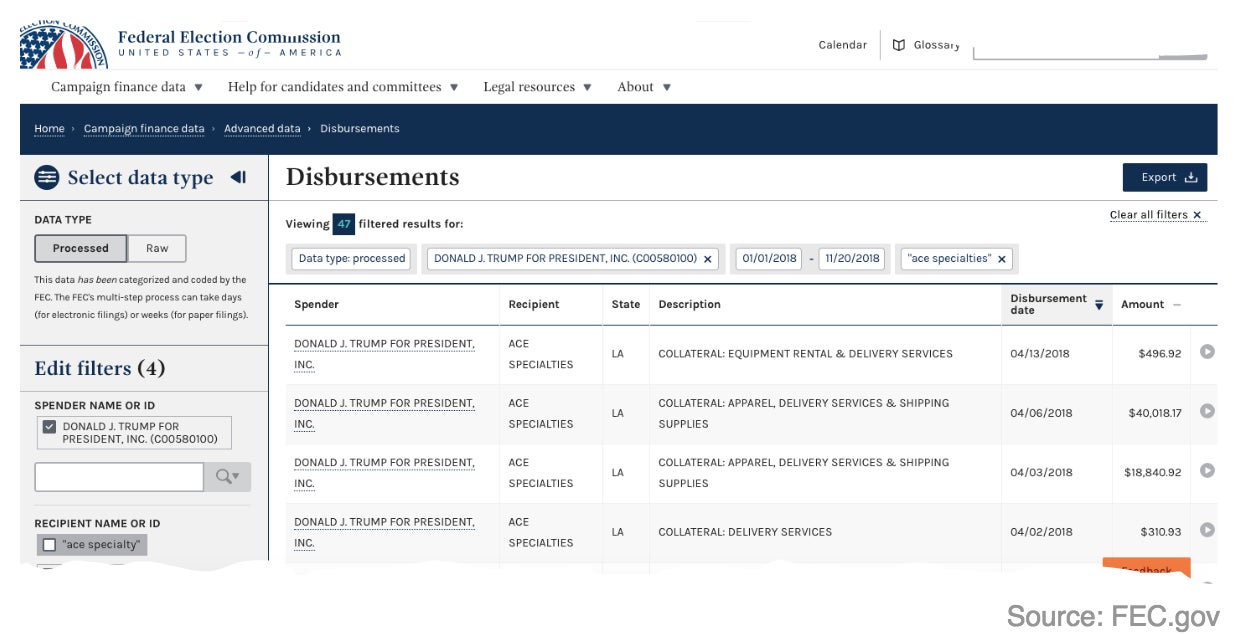
Task: Click the State column header
Action: [x=626, y=304]
